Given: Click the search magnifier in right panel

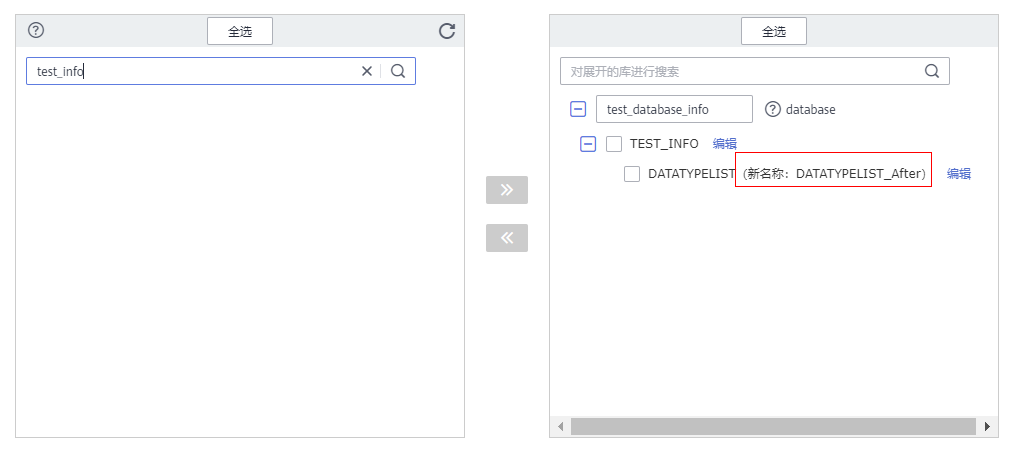Looking at the screenshot, I should point(932,71).
